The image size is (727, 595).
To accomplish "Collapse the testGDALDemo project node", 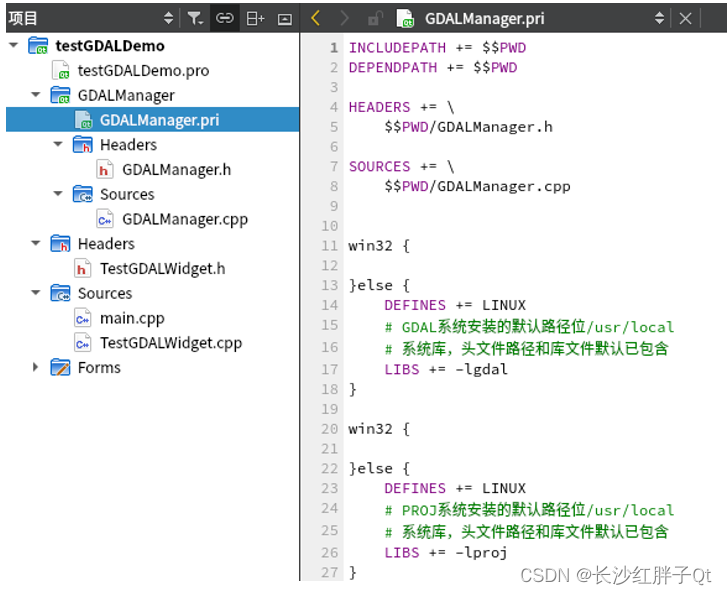I will [x=13, y=45].
